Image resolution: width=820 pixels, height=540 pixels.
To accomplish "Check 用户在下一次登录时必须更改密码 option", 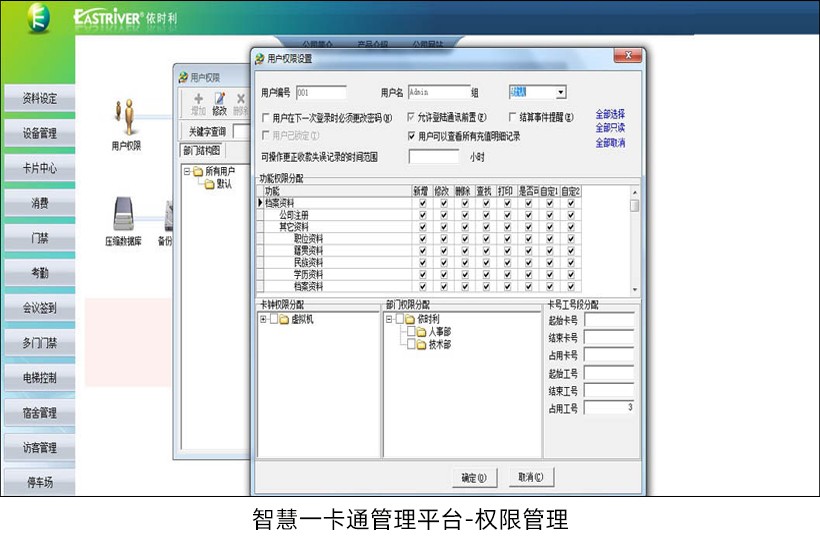I will pos(266,118).
